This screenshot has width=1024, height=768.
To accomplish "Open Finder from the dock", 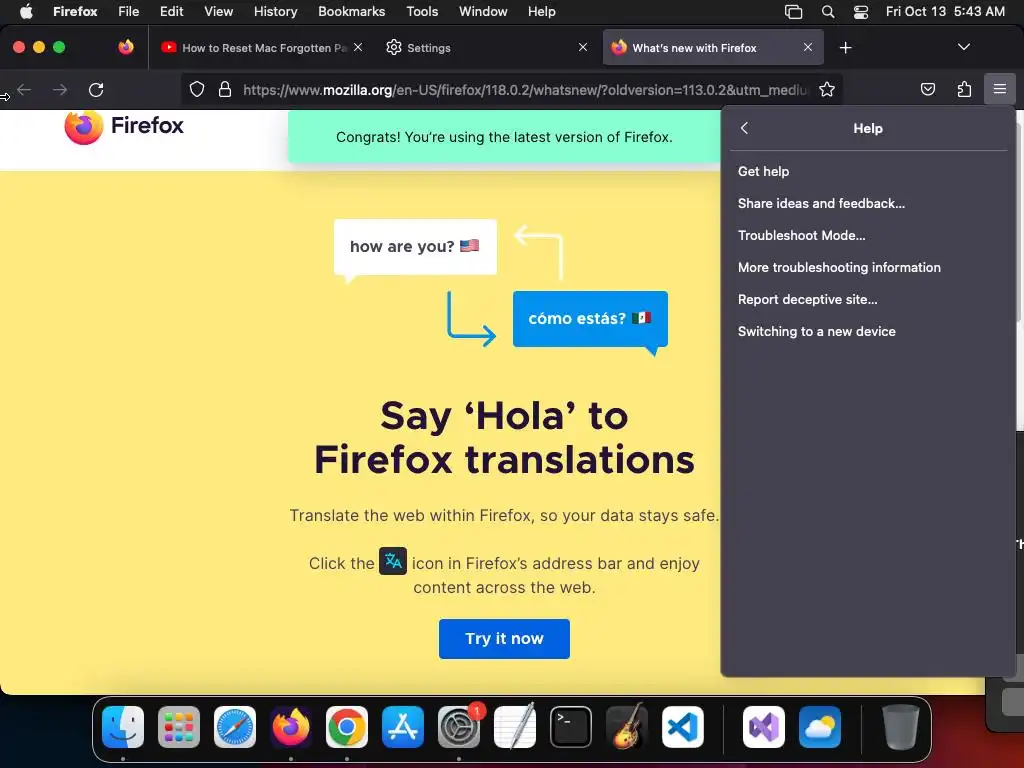I will tap(123, 727).
